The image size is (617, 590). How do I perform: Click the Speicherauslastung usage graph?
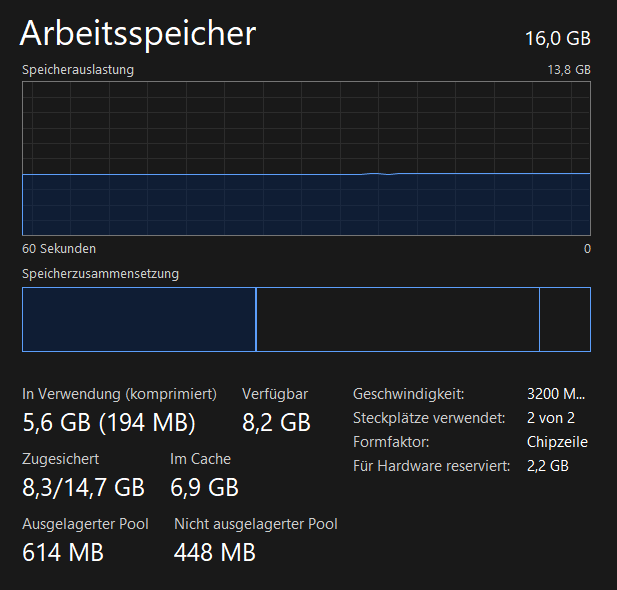pyautogui.click(x=306, y=159)
